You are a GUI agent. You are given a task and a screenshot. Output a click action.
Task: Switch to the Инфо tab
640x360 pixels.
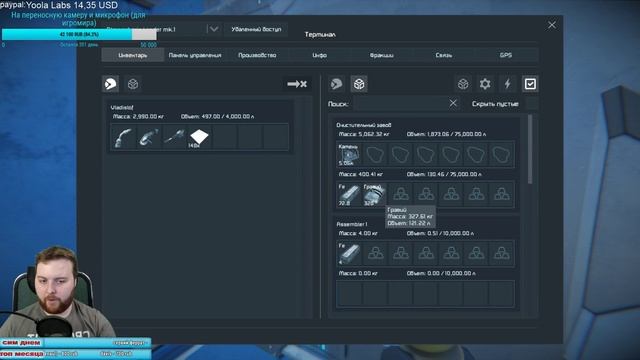(x=320, y=55)
